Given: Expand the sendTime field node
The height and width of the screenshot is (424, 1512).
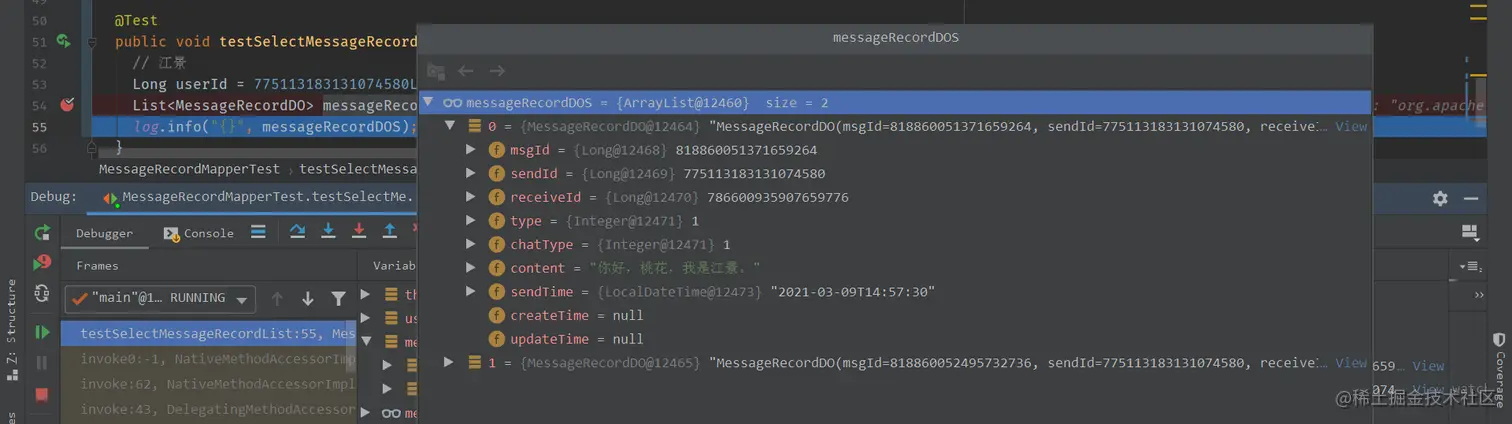Looking at the screenshot, I should pos(471,292).
